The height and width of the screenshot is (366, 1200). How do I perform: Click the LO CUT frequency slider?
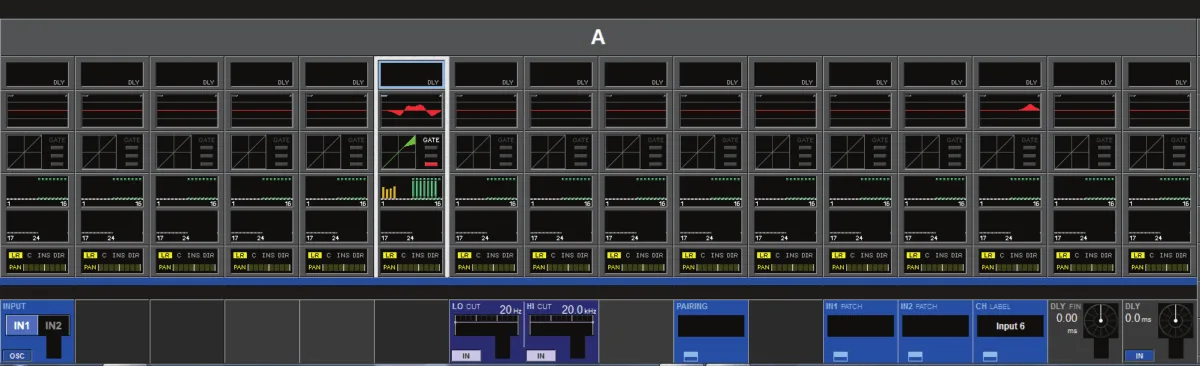(486, 326)
